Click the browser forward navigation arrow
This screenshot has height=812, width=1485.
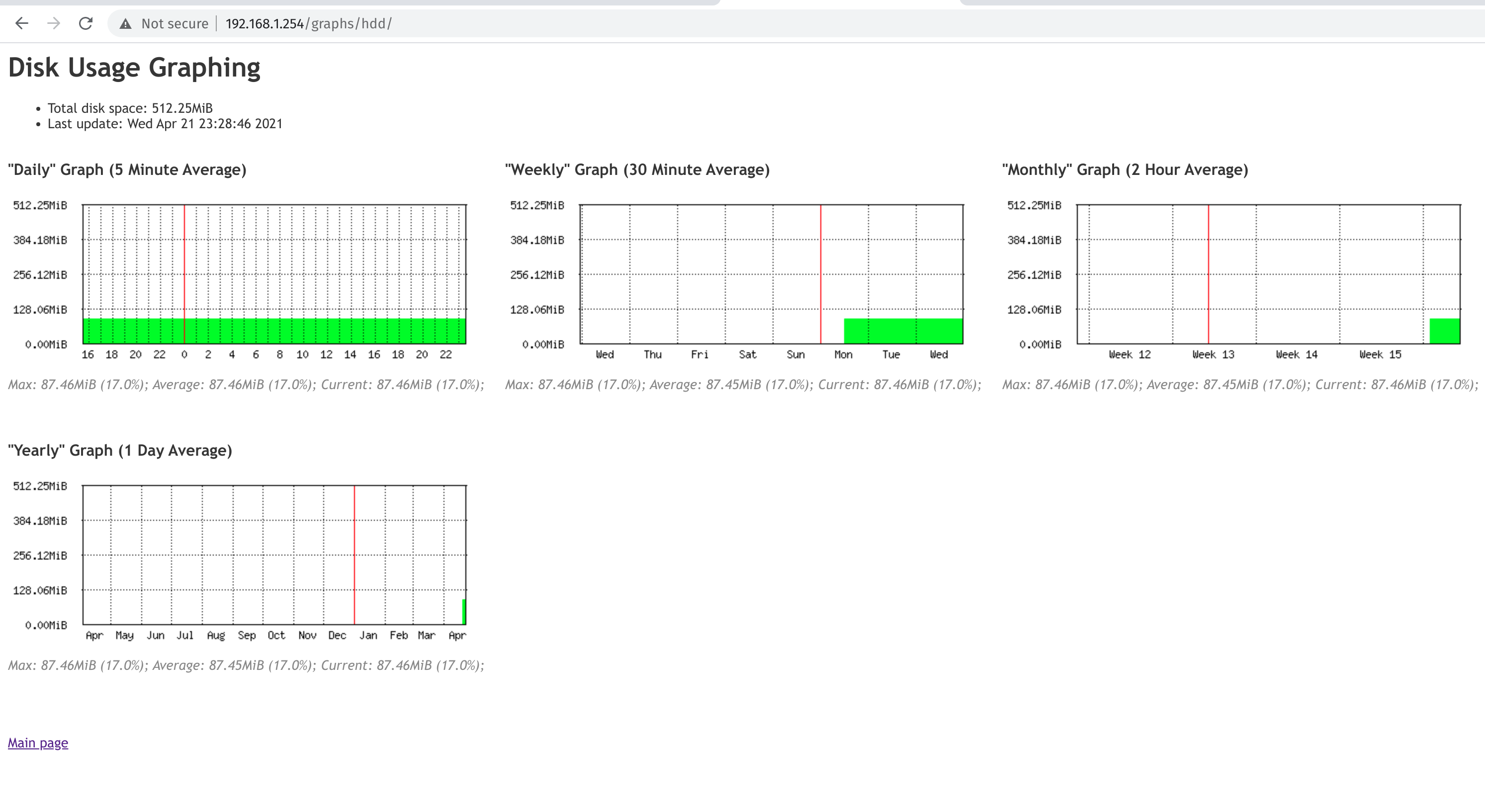pyautogui.click(x=54, y=24)
